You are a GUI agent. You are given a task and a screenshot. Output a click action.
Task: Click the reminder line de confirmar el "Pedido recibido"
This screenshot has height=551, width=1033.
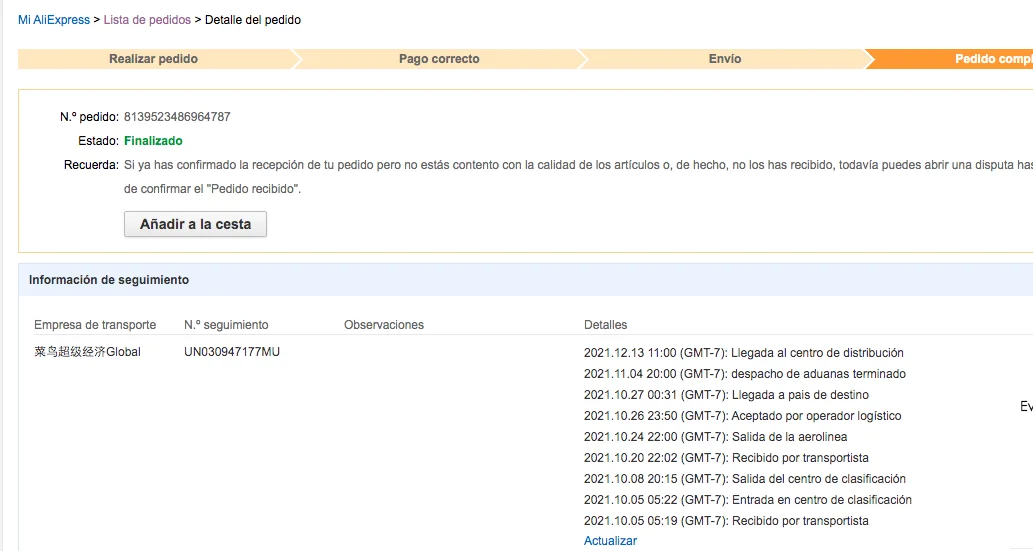pos(212,188)
